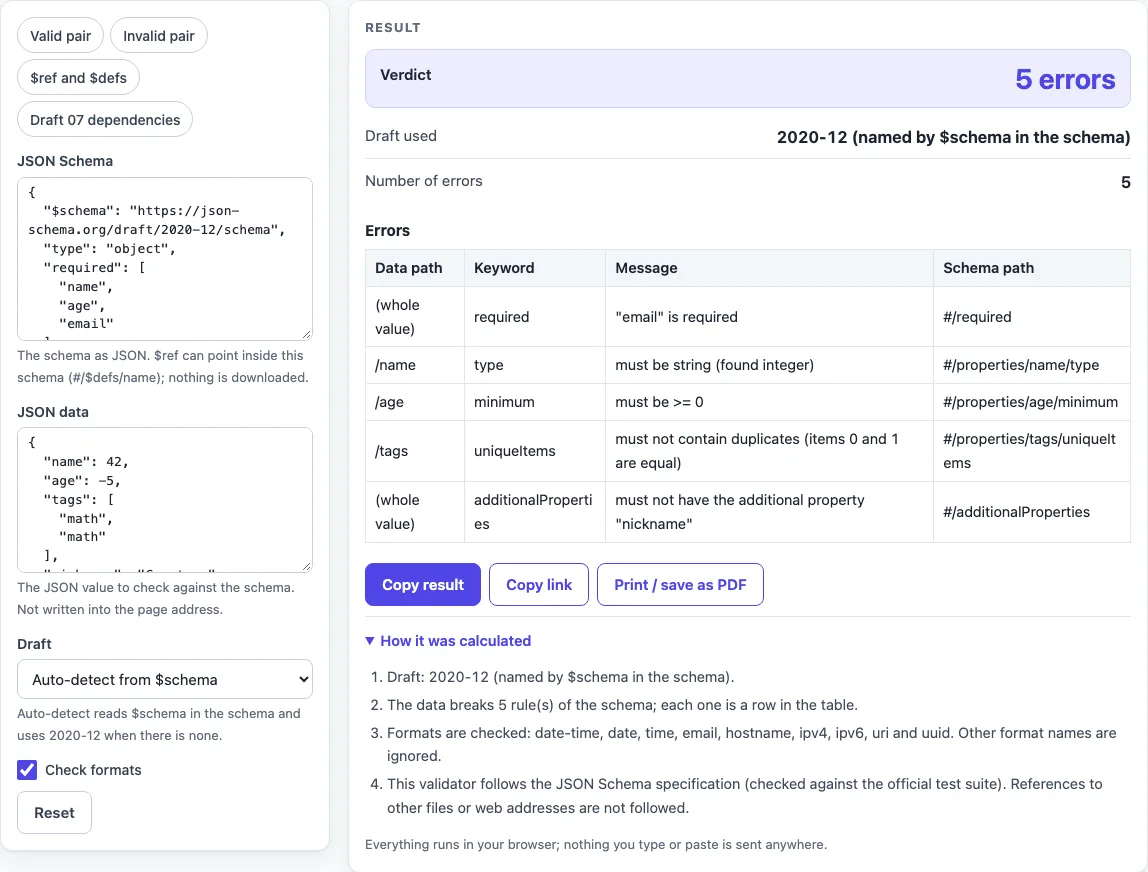Click the uniqueItems keyword cell

click(535, 451)
